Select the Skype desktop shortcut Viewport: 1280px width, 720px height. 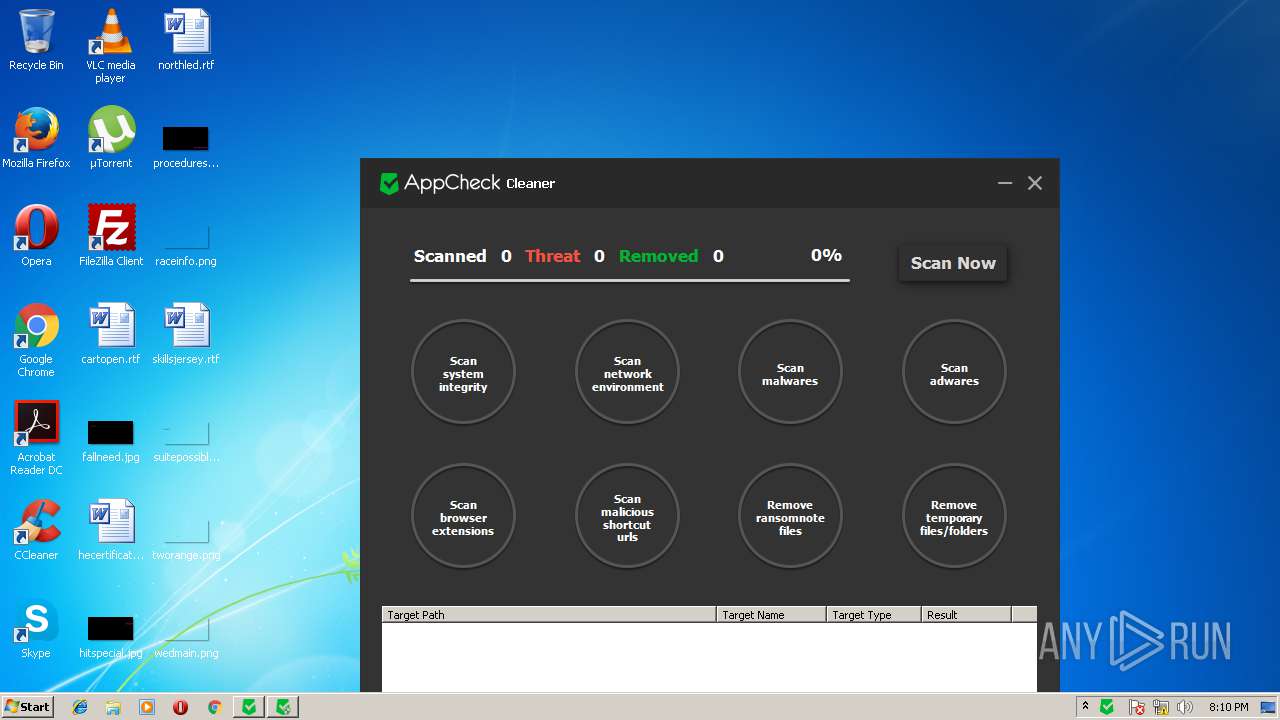36,628
